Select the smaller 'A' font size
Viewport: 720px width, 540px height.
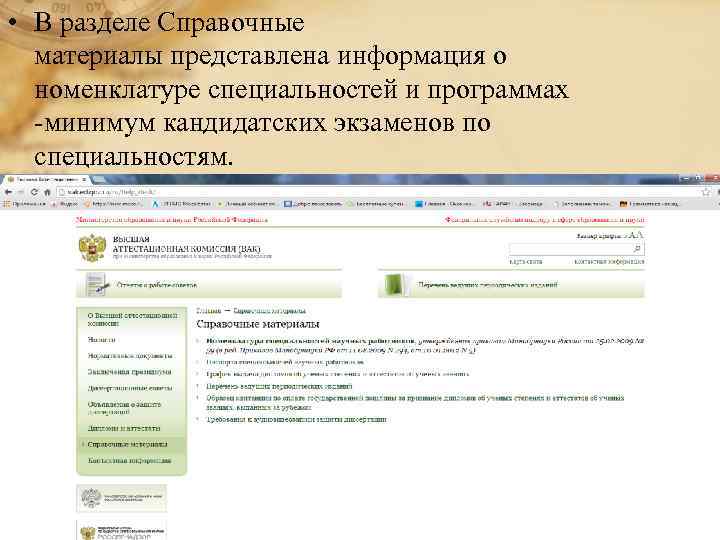[632, 236]
